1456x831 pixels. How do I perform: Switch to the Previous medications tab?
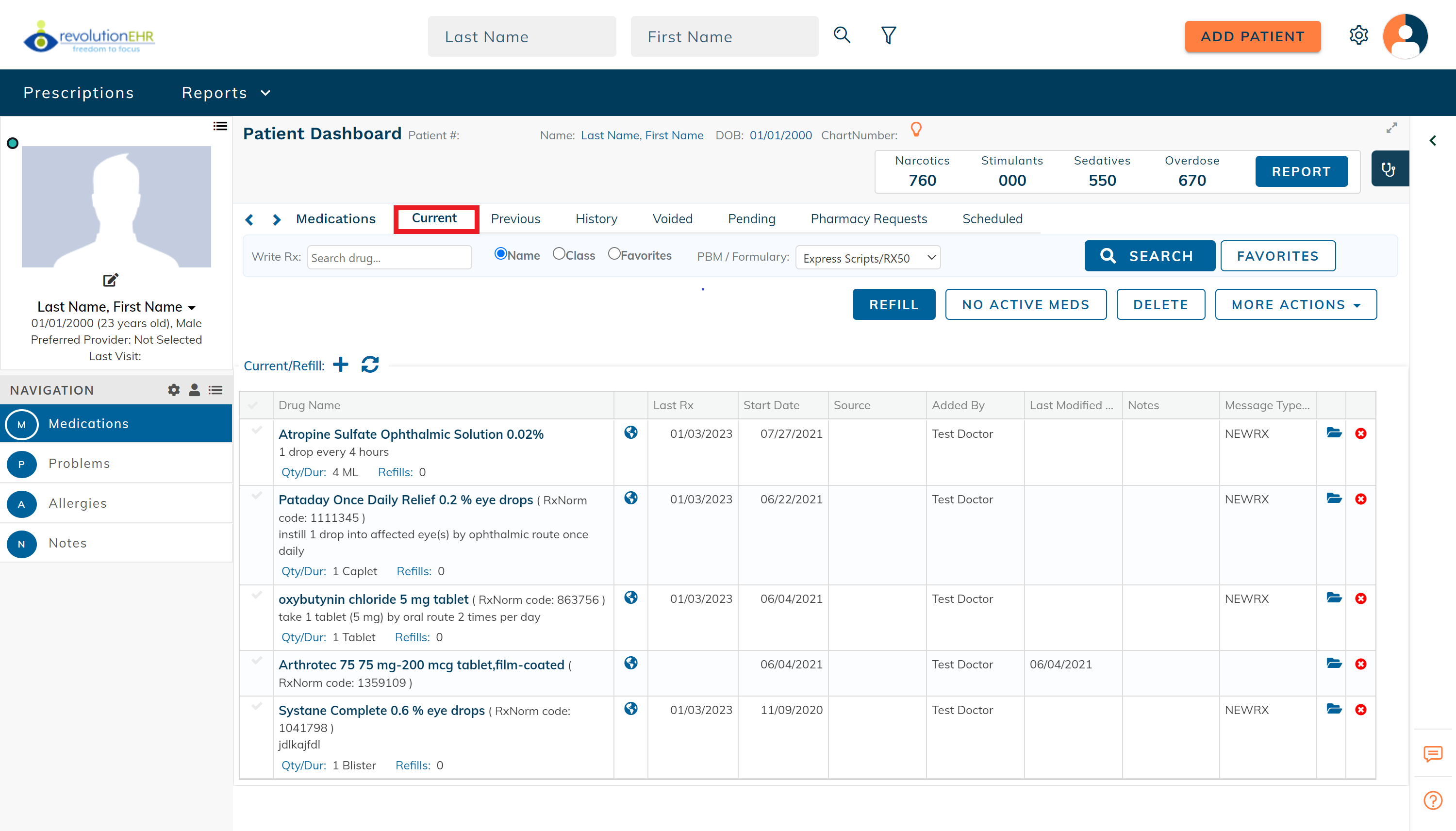tap(515, 219)
